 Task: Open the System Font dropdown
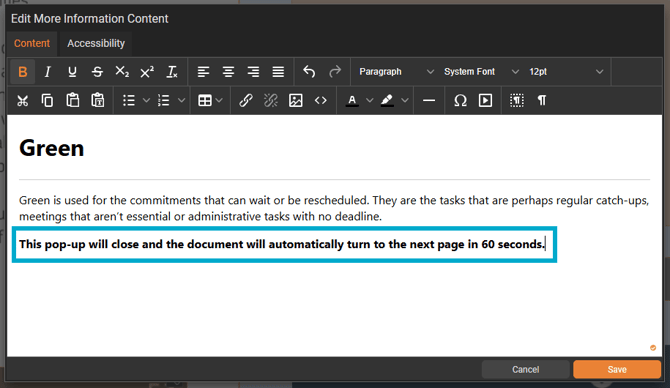(x=481, y=72)
